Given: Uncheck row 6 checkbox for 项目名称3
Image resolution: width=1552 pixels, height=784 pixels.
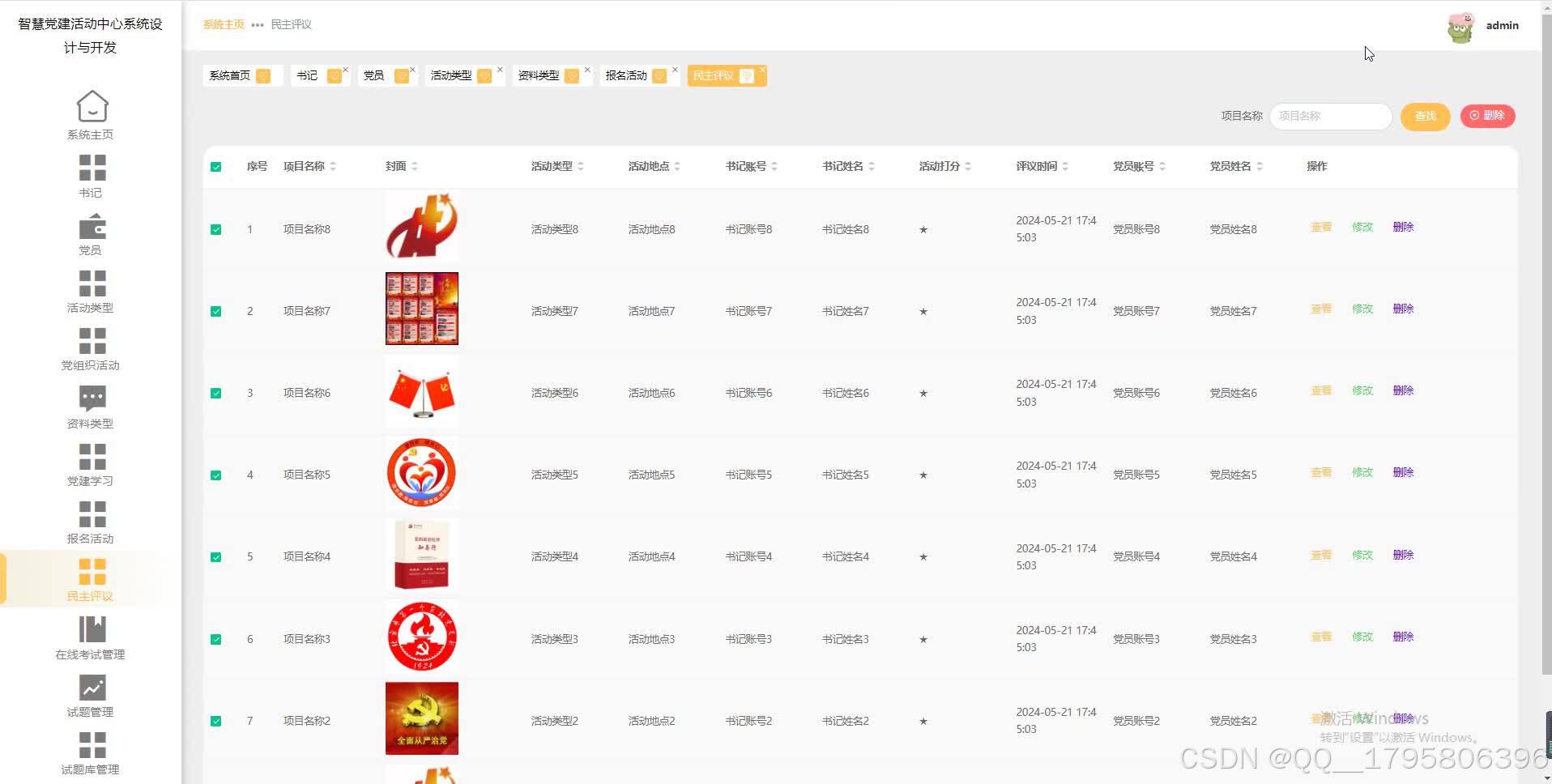Looking at the screenshot, I should (215, 640).
